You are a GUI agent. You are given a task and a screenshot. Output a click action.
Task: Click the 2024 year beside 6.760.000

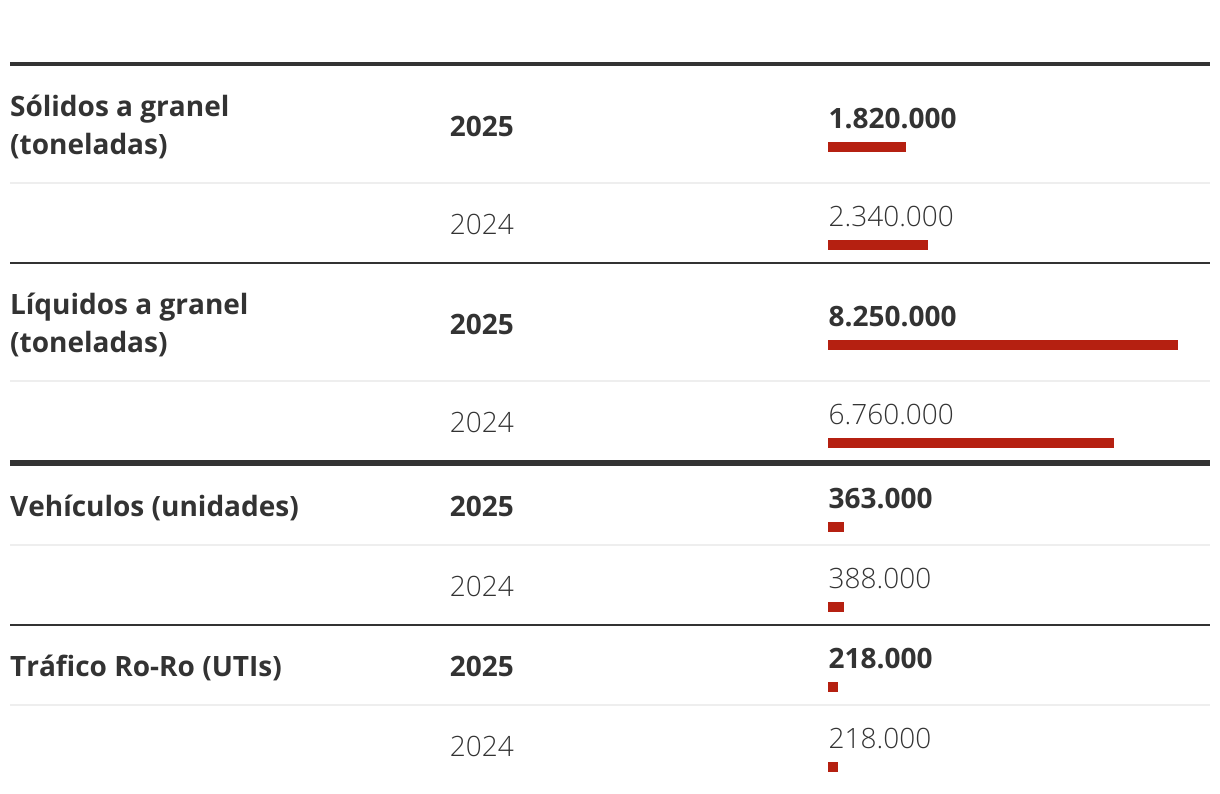pos(481,423)
